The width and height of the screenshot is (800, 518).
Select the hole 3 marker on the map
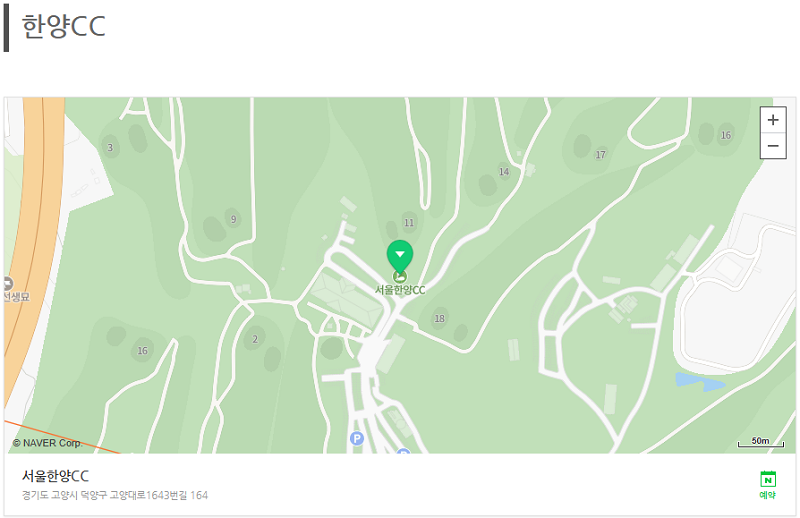click(x=110, y=147)
